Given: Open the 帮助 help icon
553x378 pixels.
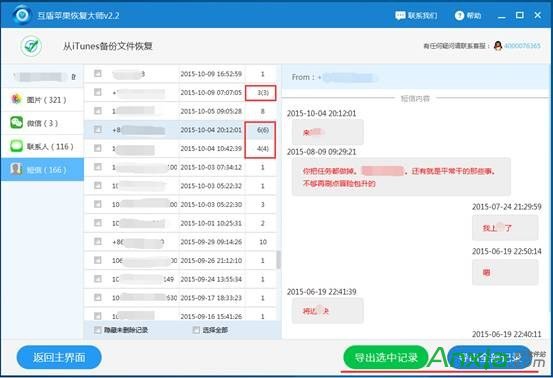Looking at the screenshot, I should pos(459,16).
